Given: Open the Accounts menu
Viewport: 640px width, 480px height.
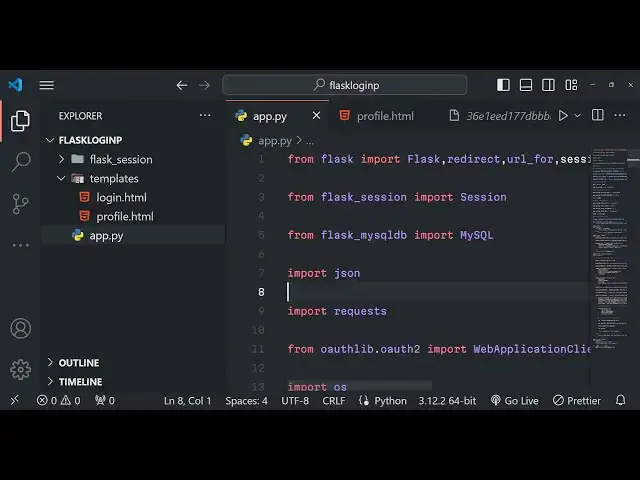Looking at the screenshot, I should [x=20, y=329].
